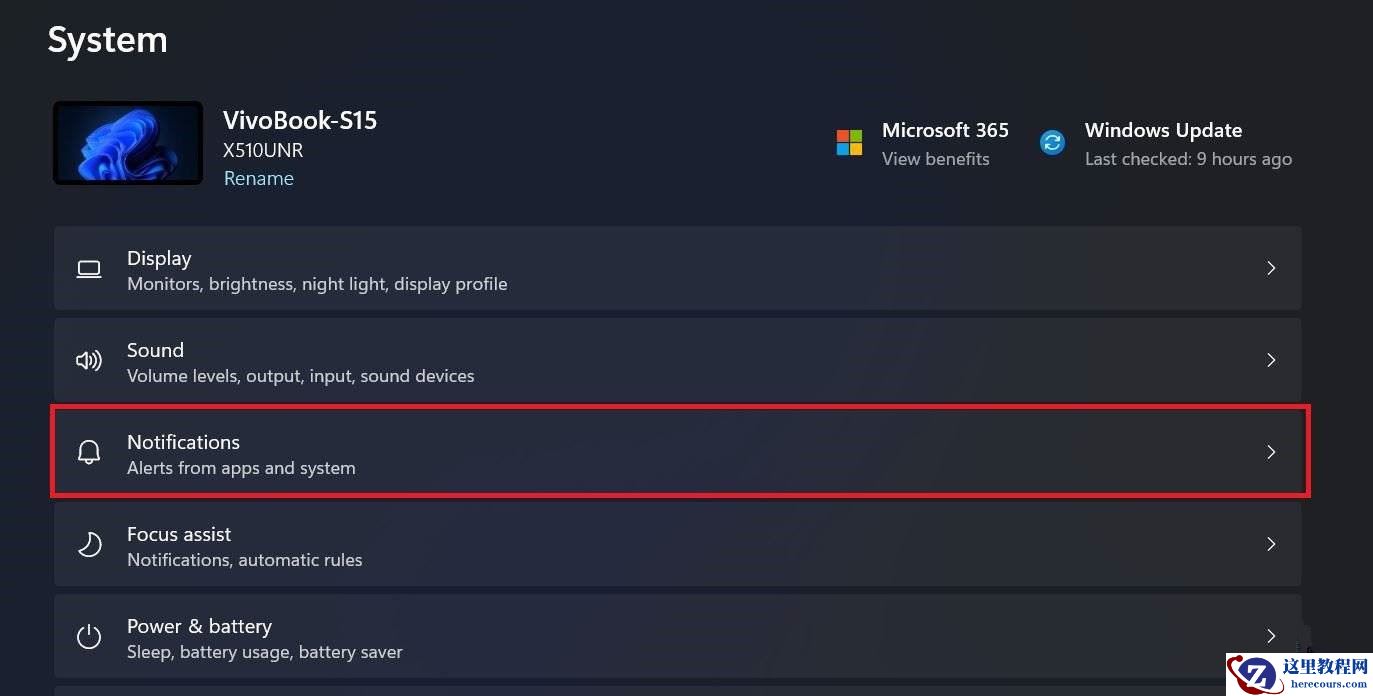The width and height of the screenshot is (1373, 696).
Task: Click the Windows Update sync icon
Action: [x=1052, y=142]
